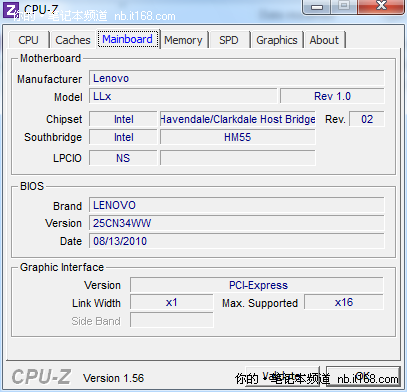Viewport: 407px width, 392px height.
Task: Click the LPCIO value NS
Action: pyautogui.click(x=123, y=158)
